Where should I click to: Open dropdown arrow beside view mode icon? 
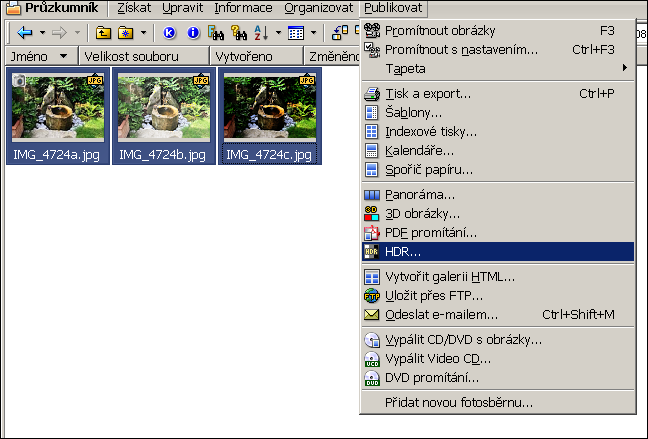(x=313, y=33)
